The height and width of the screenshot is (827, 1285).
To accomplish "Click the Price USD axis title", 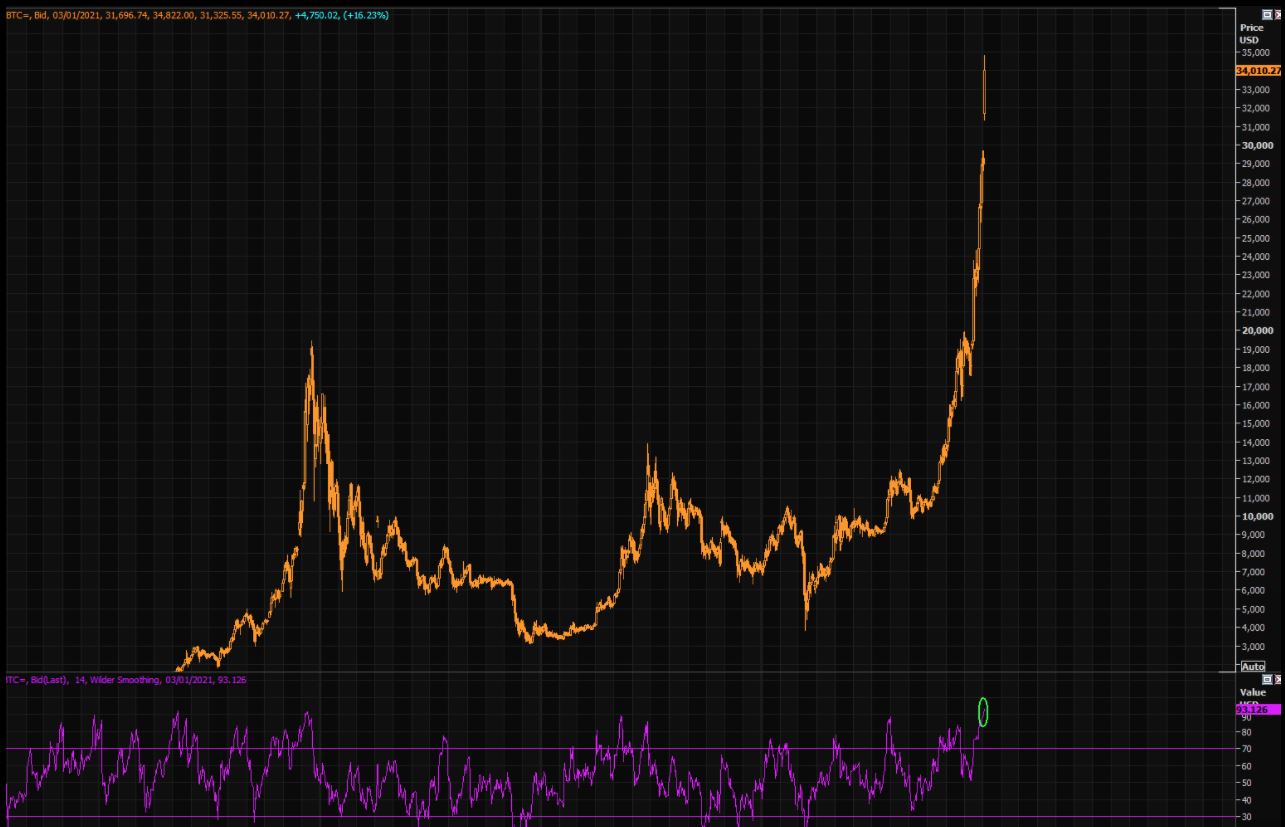I will [1251, 34].
